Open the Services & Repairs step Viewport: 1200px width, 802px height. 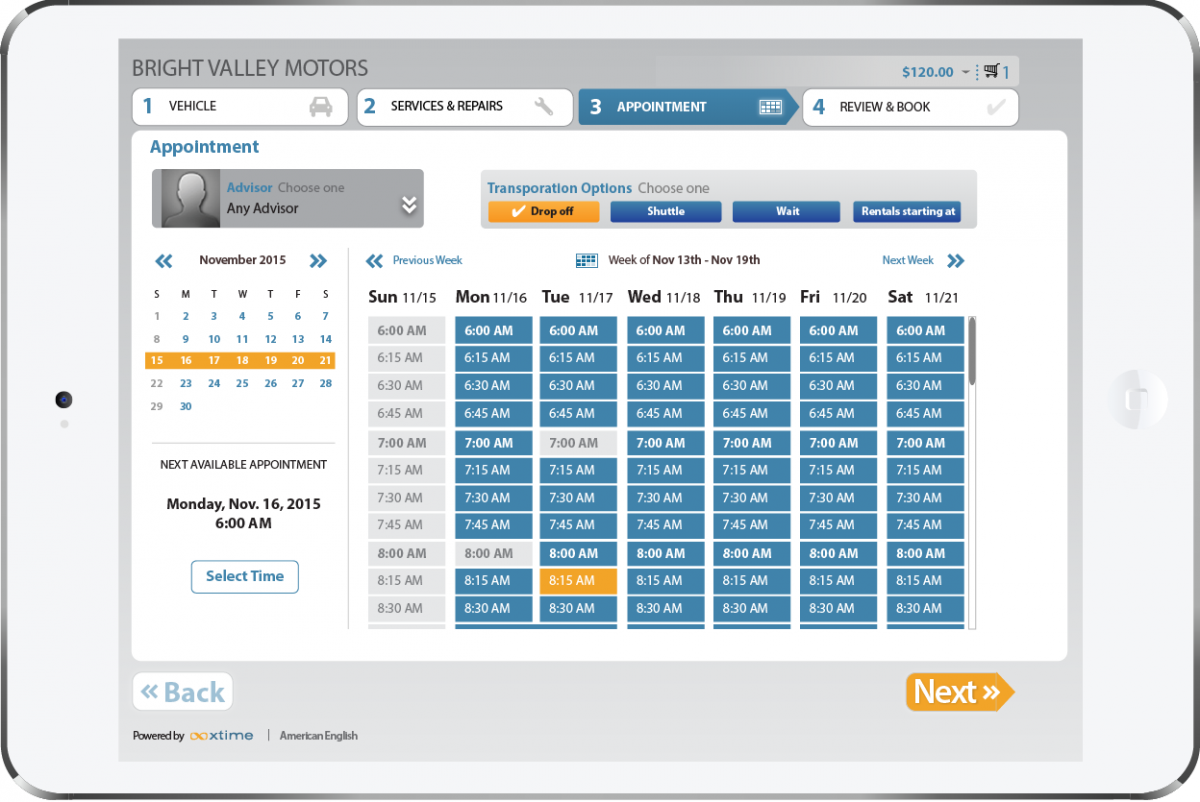[464, 107]
